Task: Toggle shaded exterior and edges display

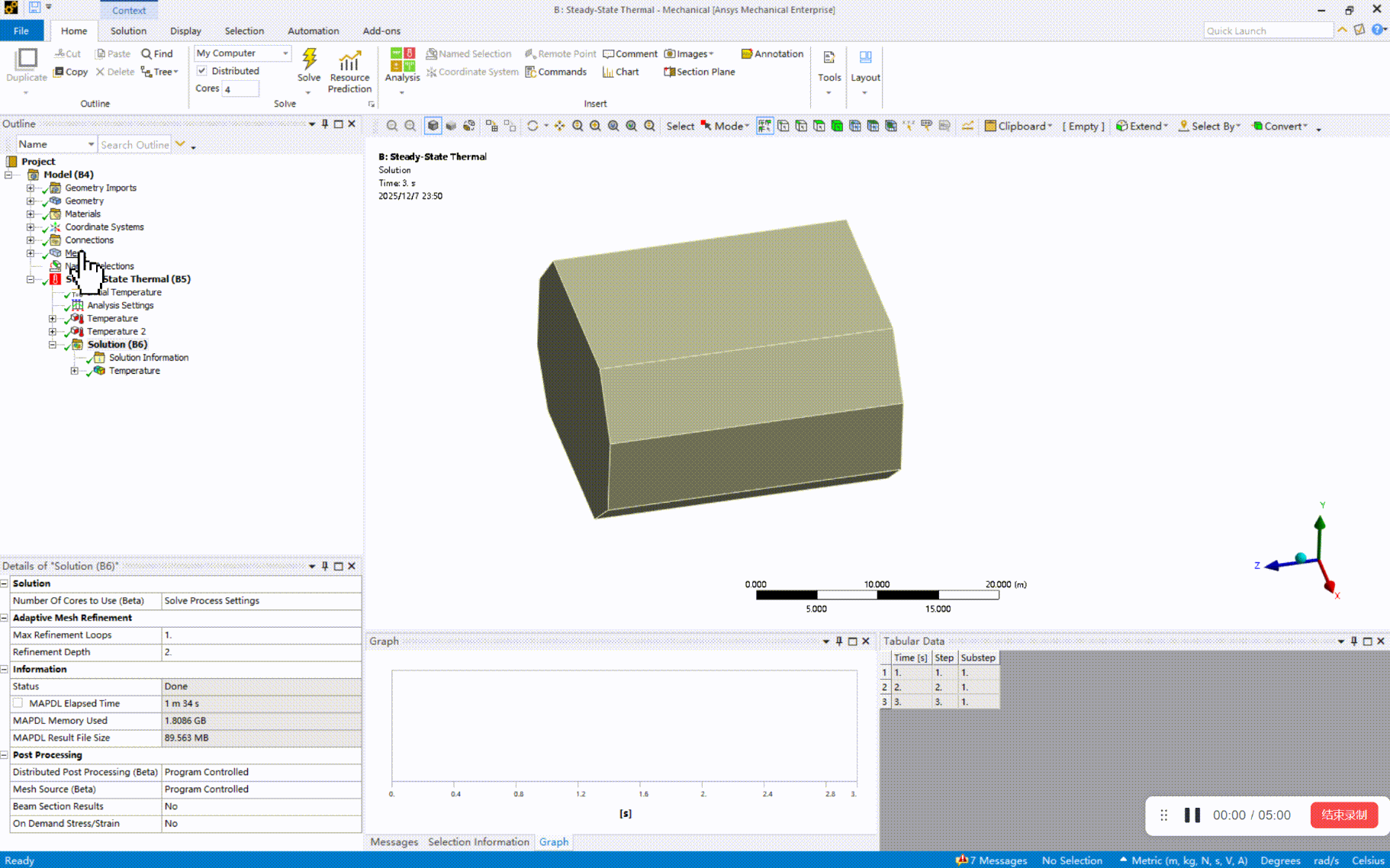Action: point(433,126)
